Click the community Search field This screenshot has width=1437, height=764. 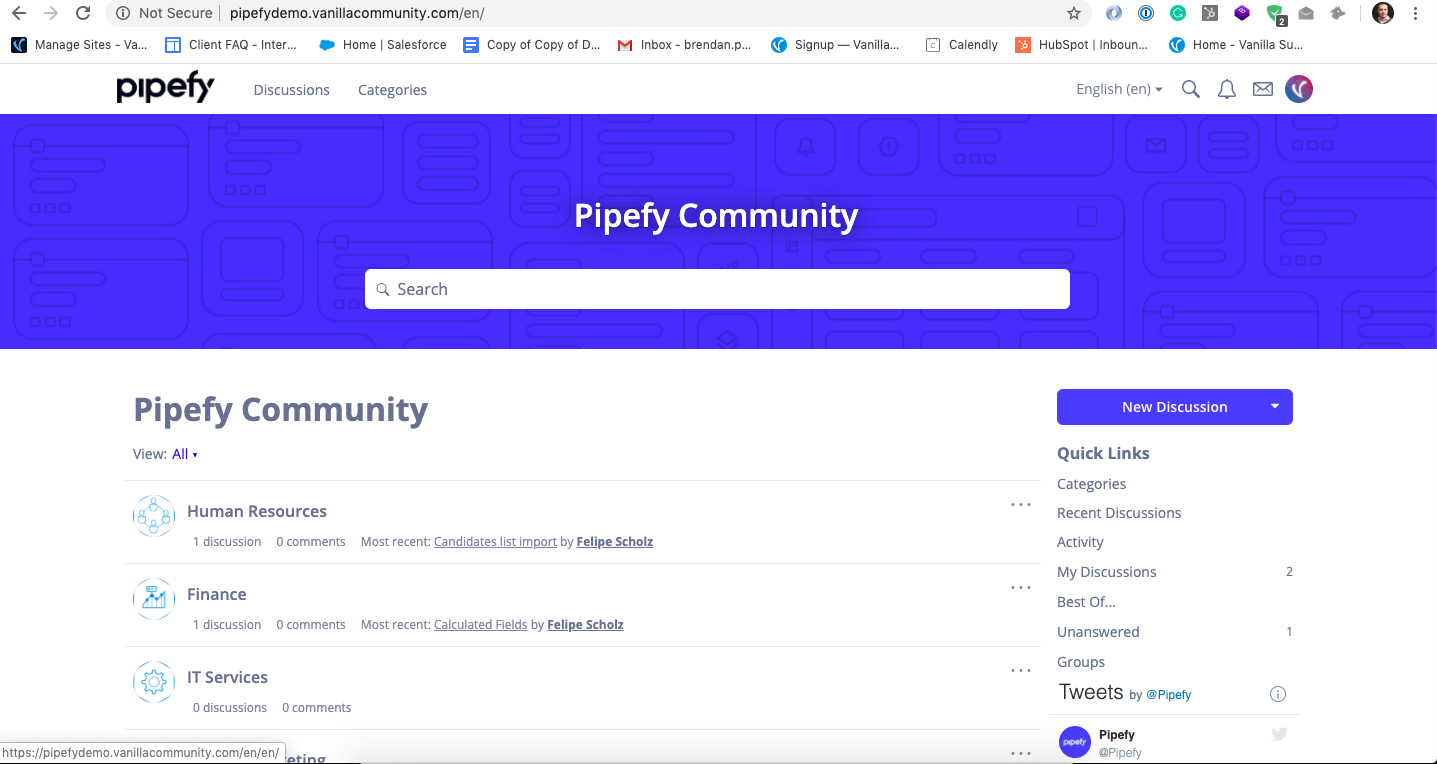(717, 289)
